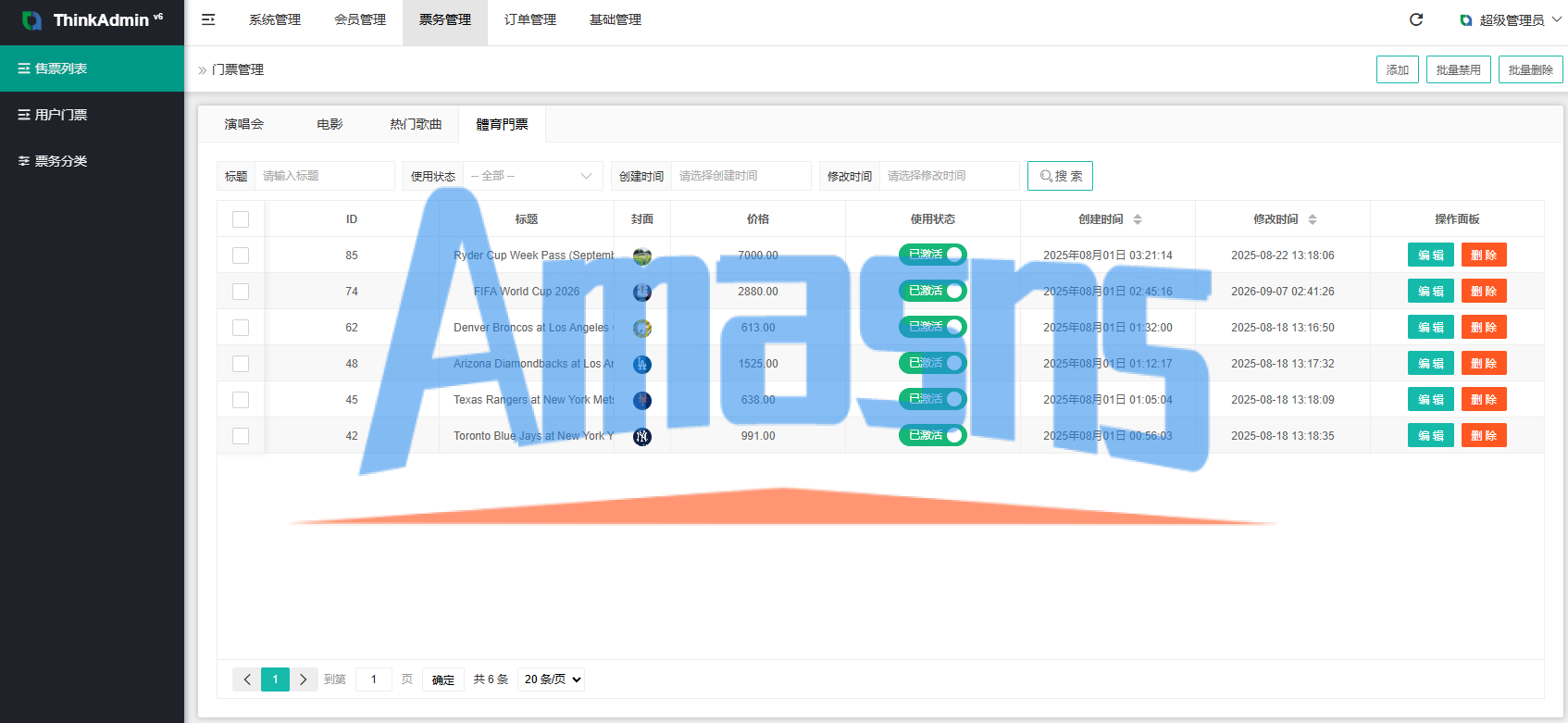
Task: Toggle 已激活 switch for Toronto Blue Jays row
Action: pyautogui.click(x=933, y=435)
